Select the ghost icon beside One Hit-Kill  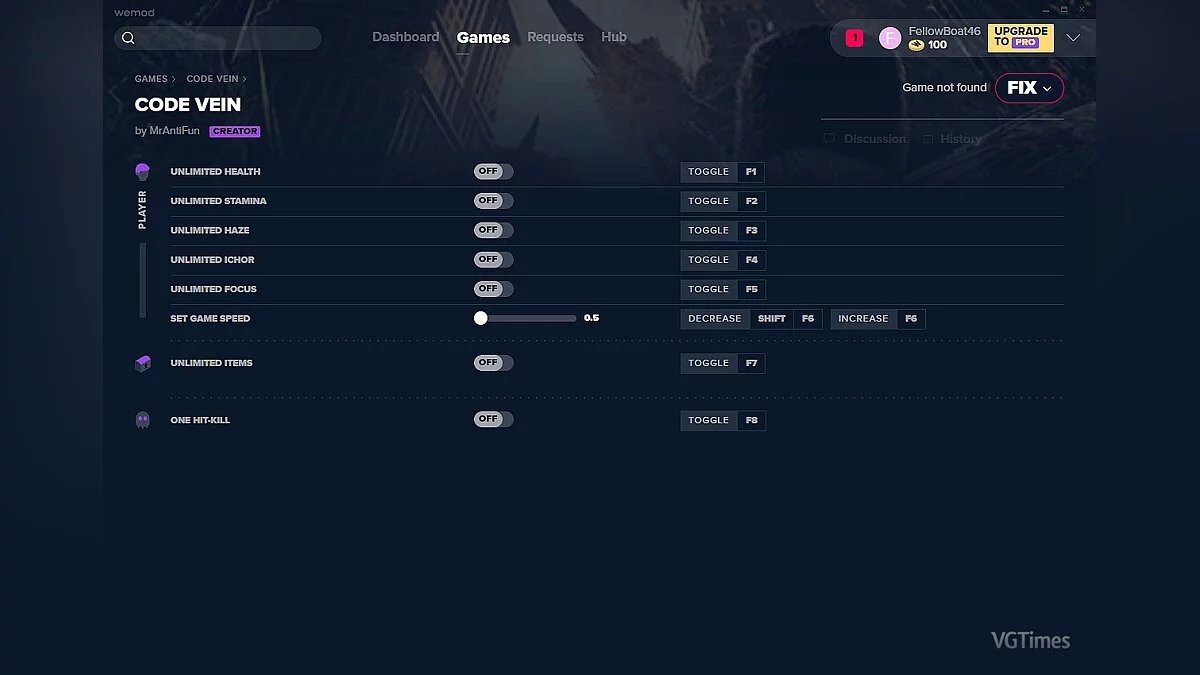tap(143, 420)
